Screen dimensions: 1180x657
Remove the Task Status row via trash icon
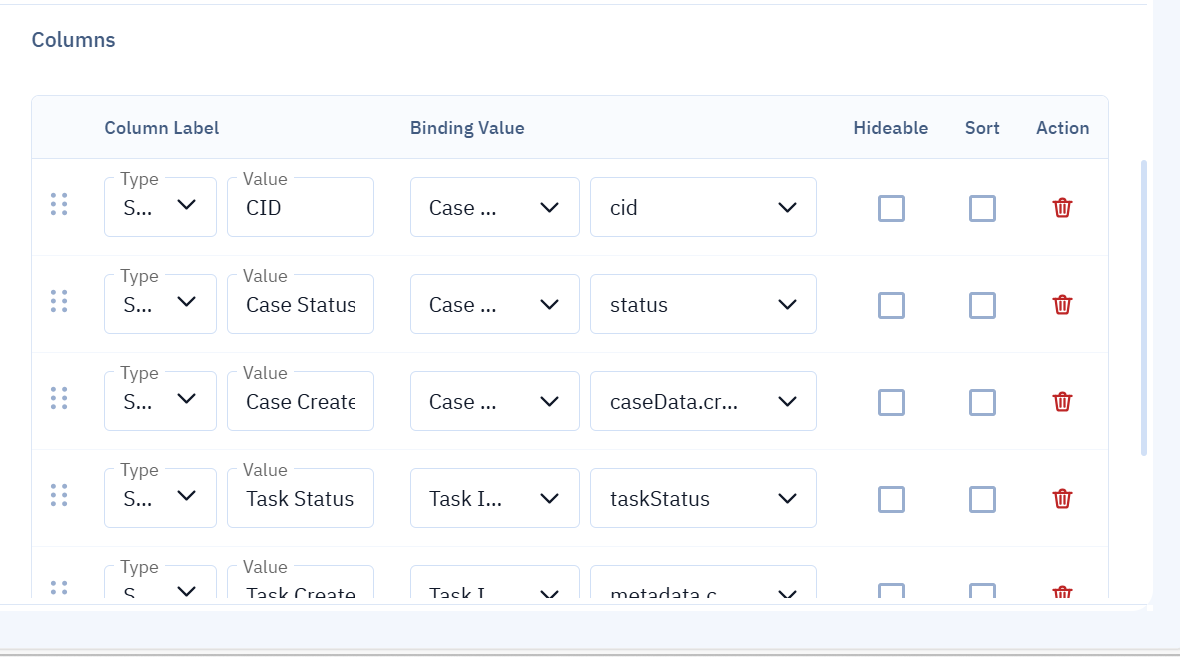click(1062, 499)
